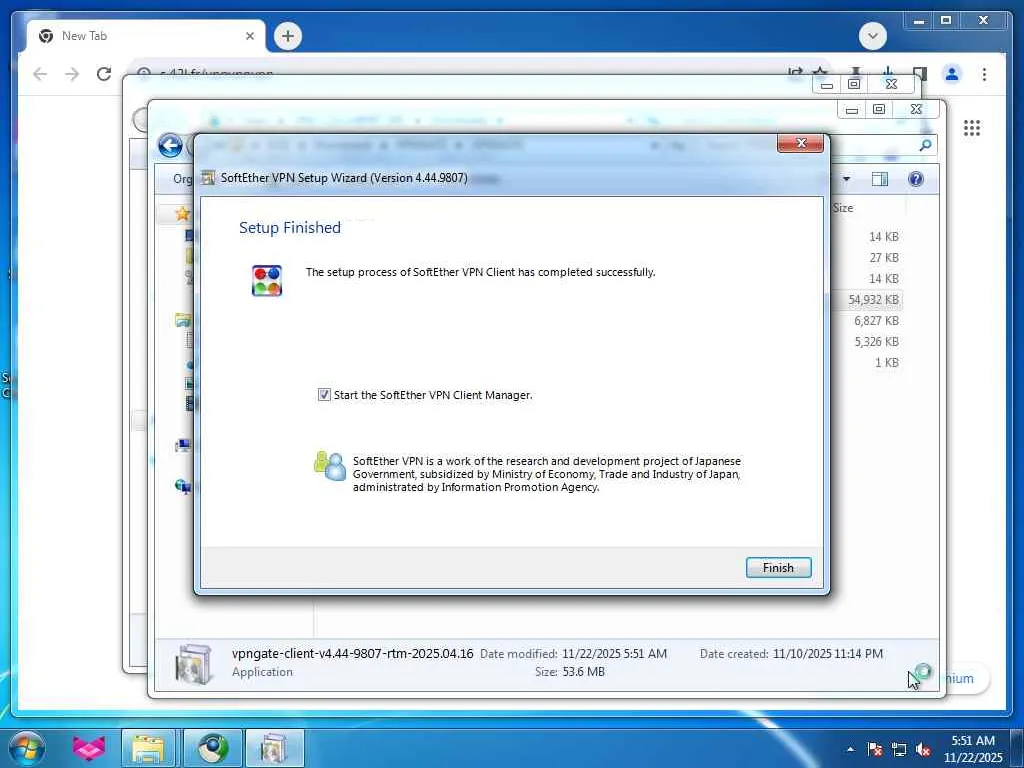1024x768 pixels.
Task: Switch to Chromium browser on taskbar
Action: [213, 748]
